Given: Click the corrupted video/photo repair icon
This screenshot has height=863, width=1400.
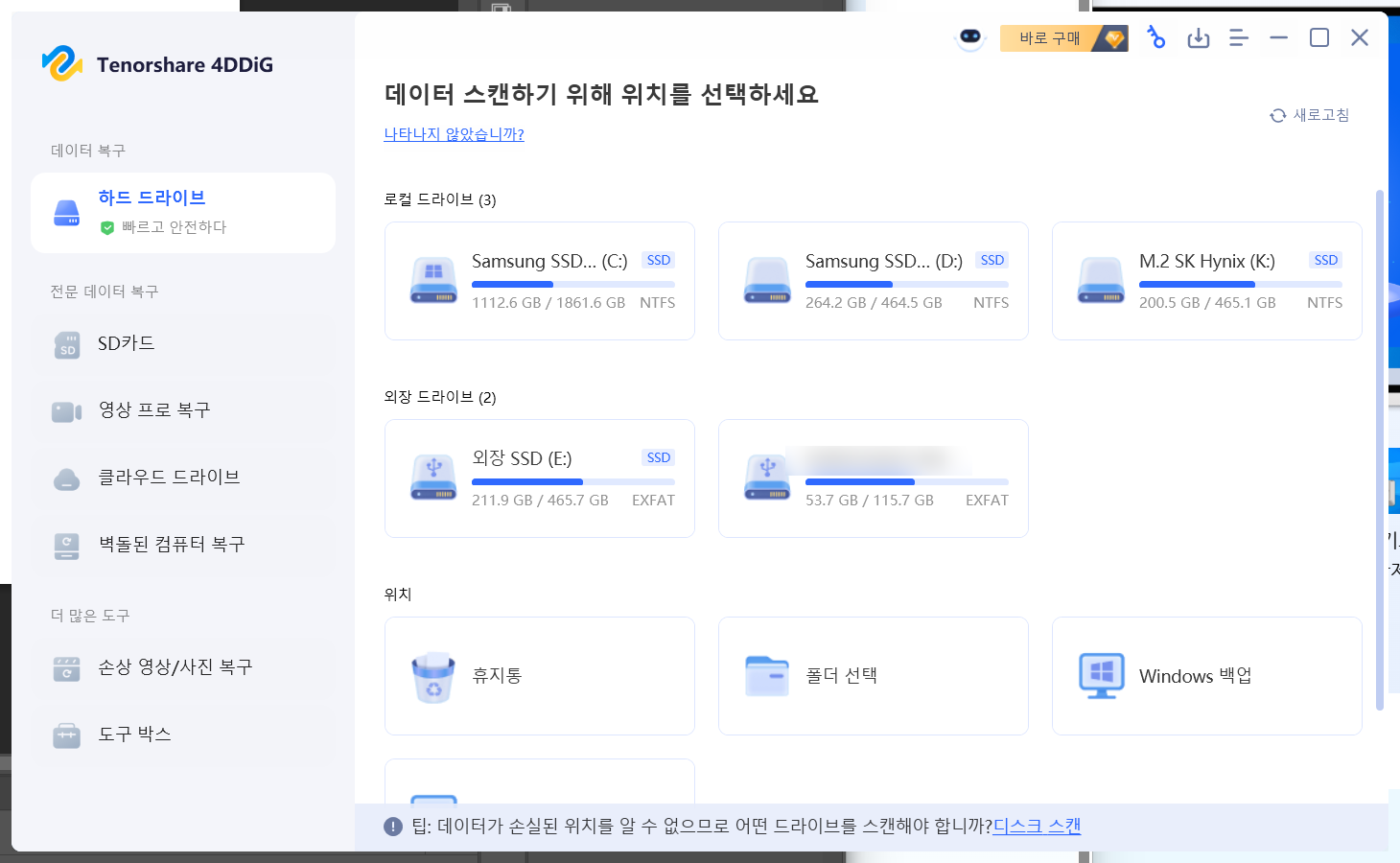Looking at the screenshot, I should (x=67, y=668).
